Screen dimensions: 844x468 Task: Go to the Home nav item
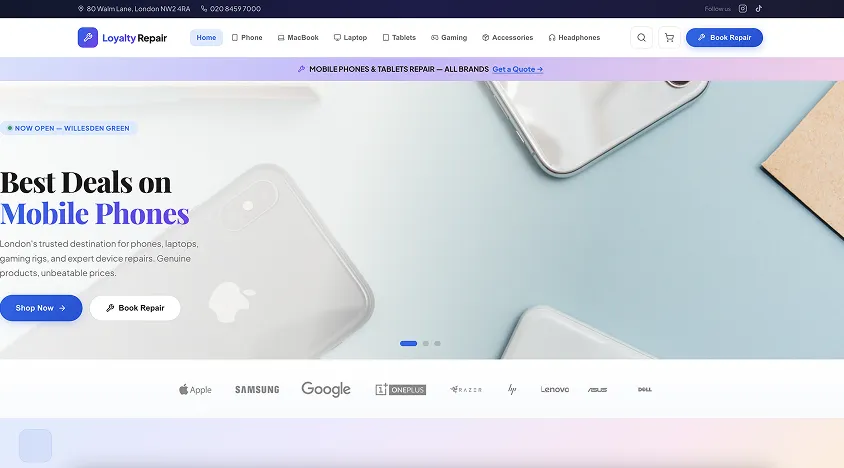coord(206,38)
